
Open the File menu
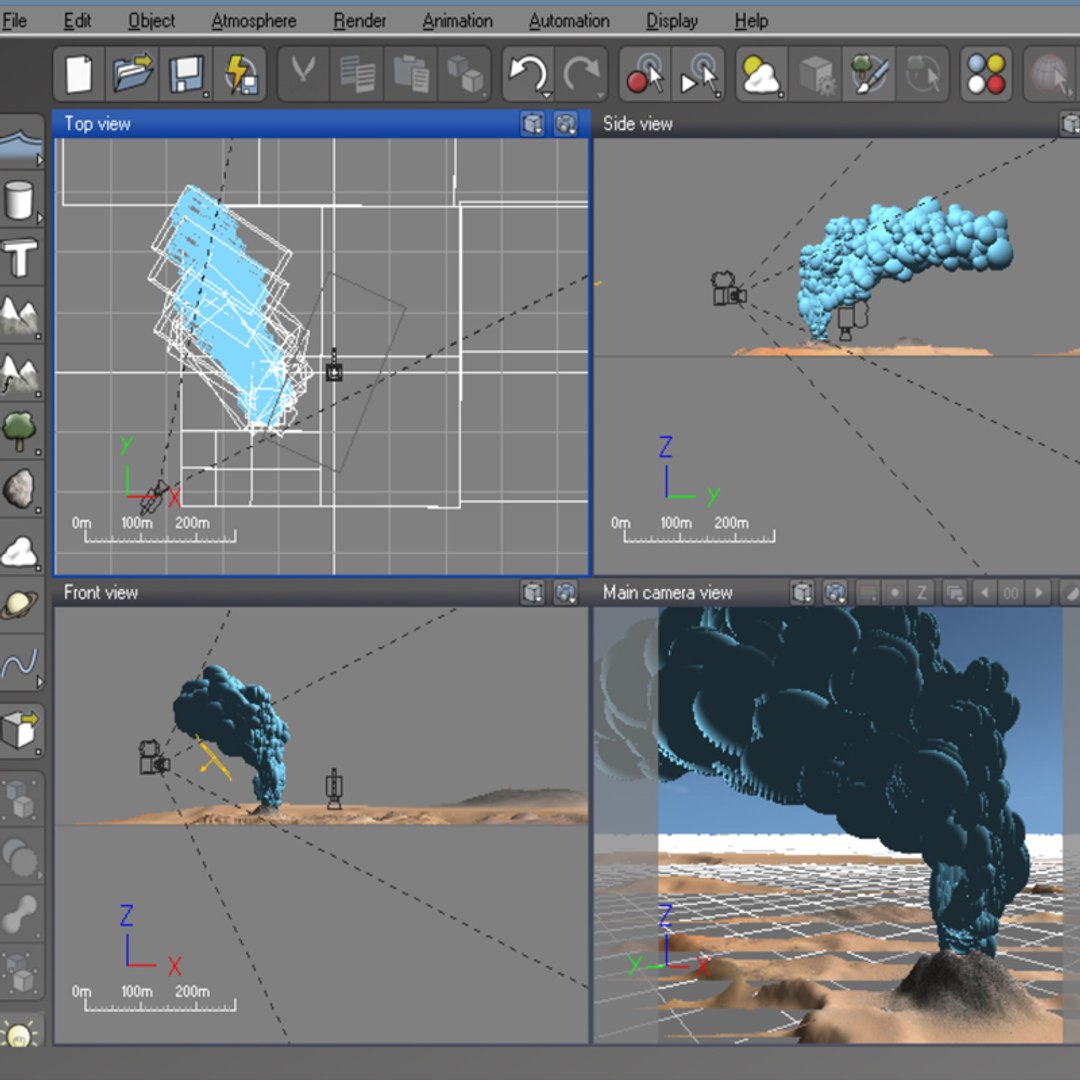14,21
